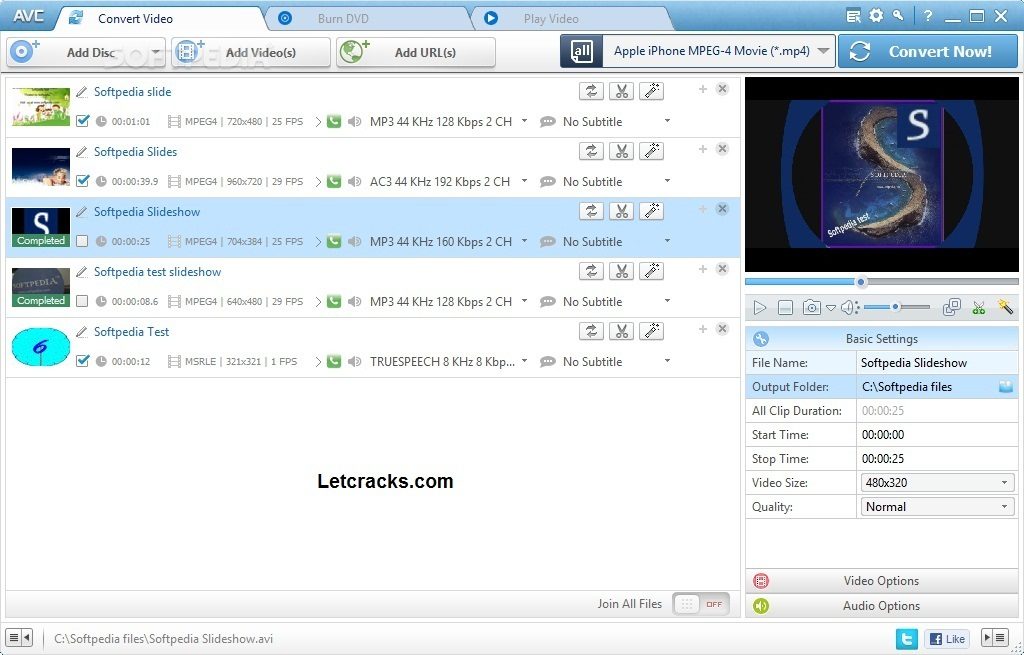Uncheck the Softpedia slide checkbox
This screenshot has height=655, width=1024.
click(82, 121)
